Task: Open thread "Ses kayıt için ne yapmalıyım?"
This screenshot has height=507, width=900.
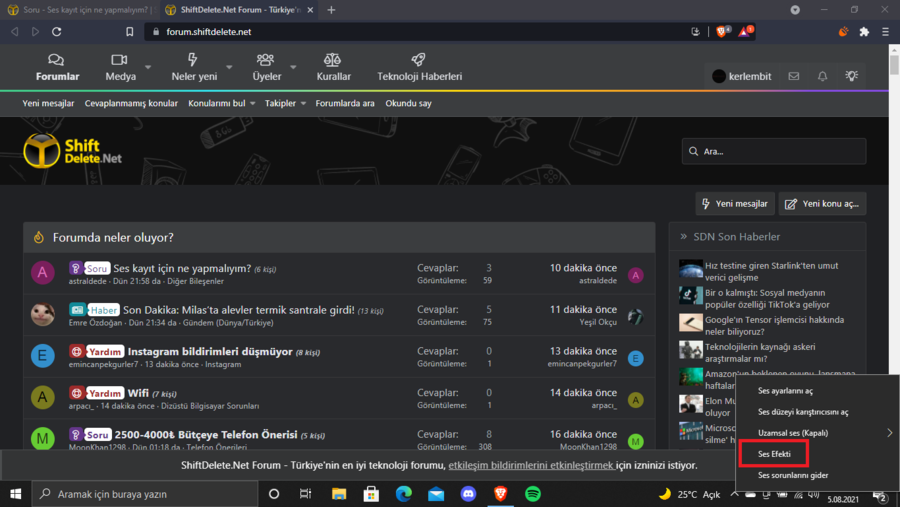Action: coord(181,268)
